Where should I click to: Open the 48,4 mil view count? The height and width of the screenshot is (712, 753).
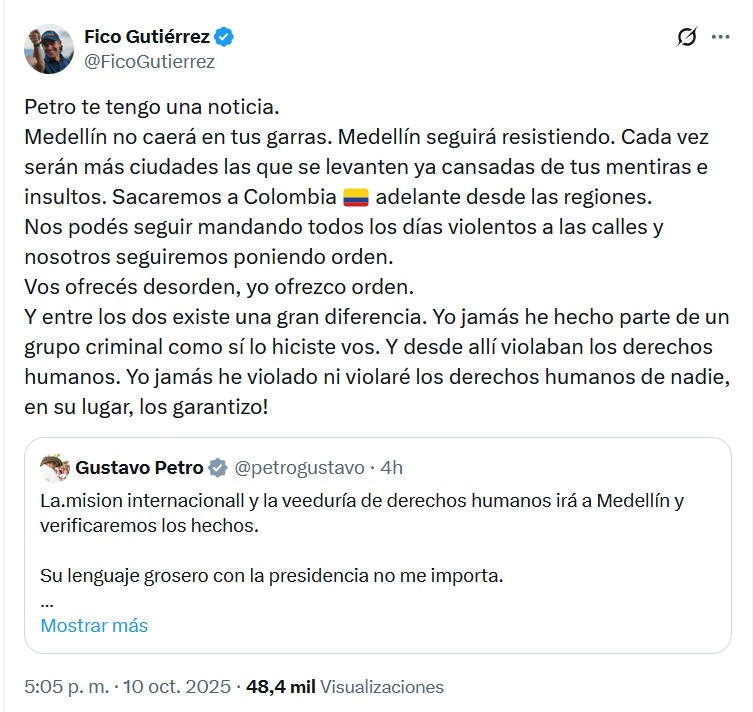tap(281, 687)
